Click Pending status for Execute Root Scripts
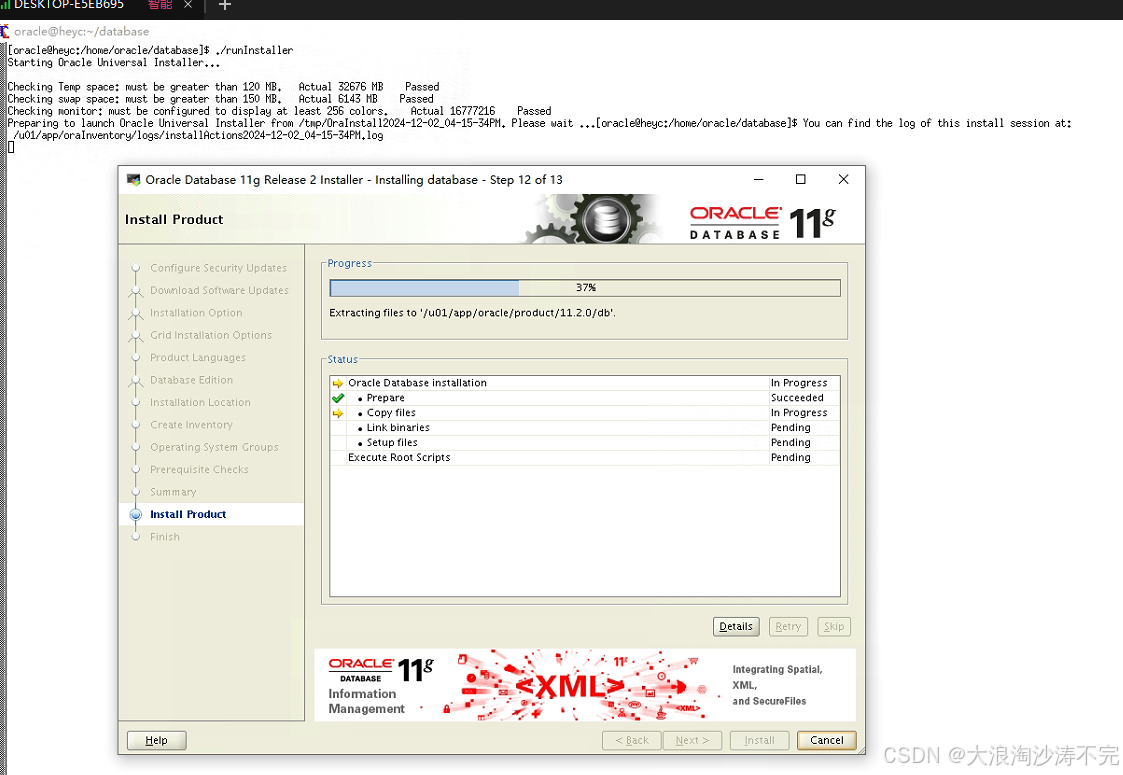The image size is (1123, 775). tap(791, 458)
